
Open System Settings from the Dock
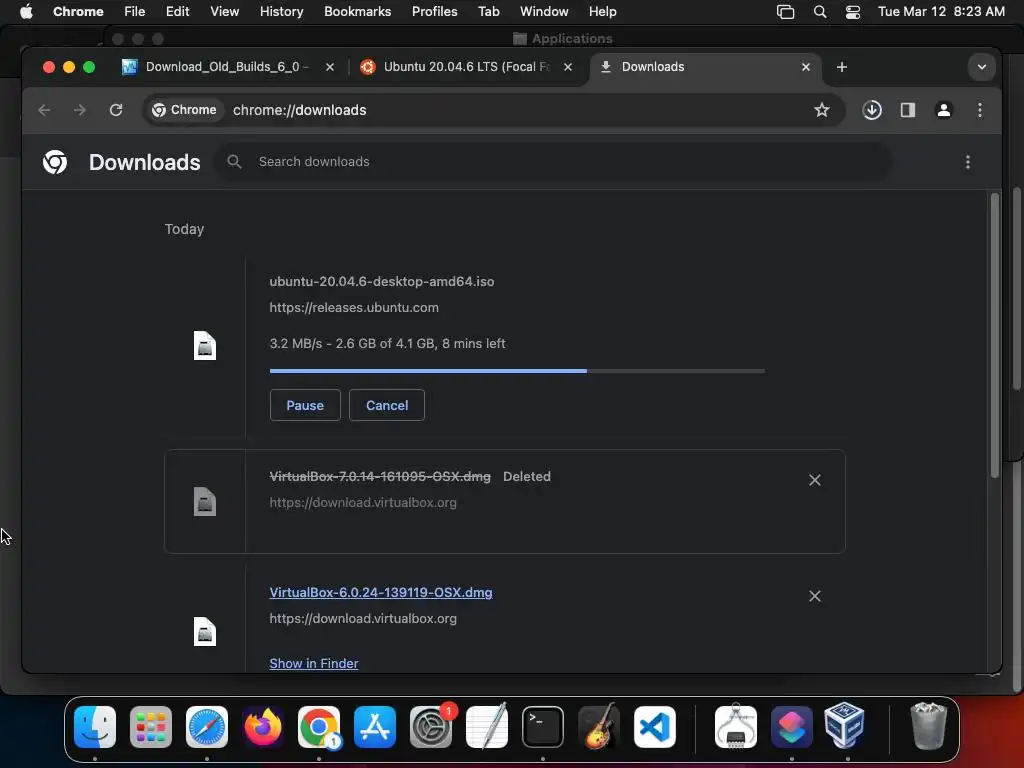pyautogui.click(x=431, y=727)
